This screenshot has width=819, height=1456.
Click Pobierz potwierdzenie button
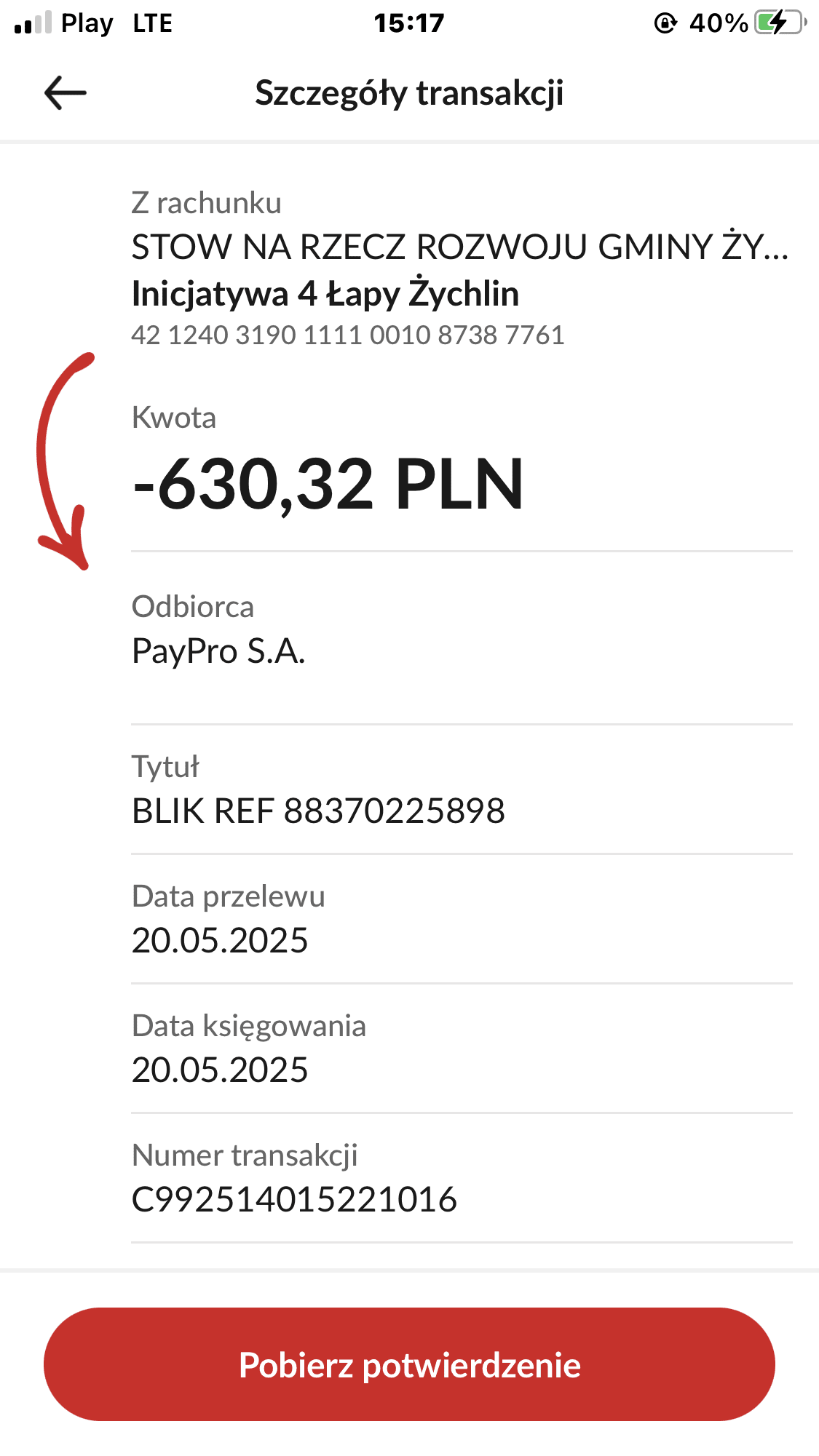[x=409, y=1364]
